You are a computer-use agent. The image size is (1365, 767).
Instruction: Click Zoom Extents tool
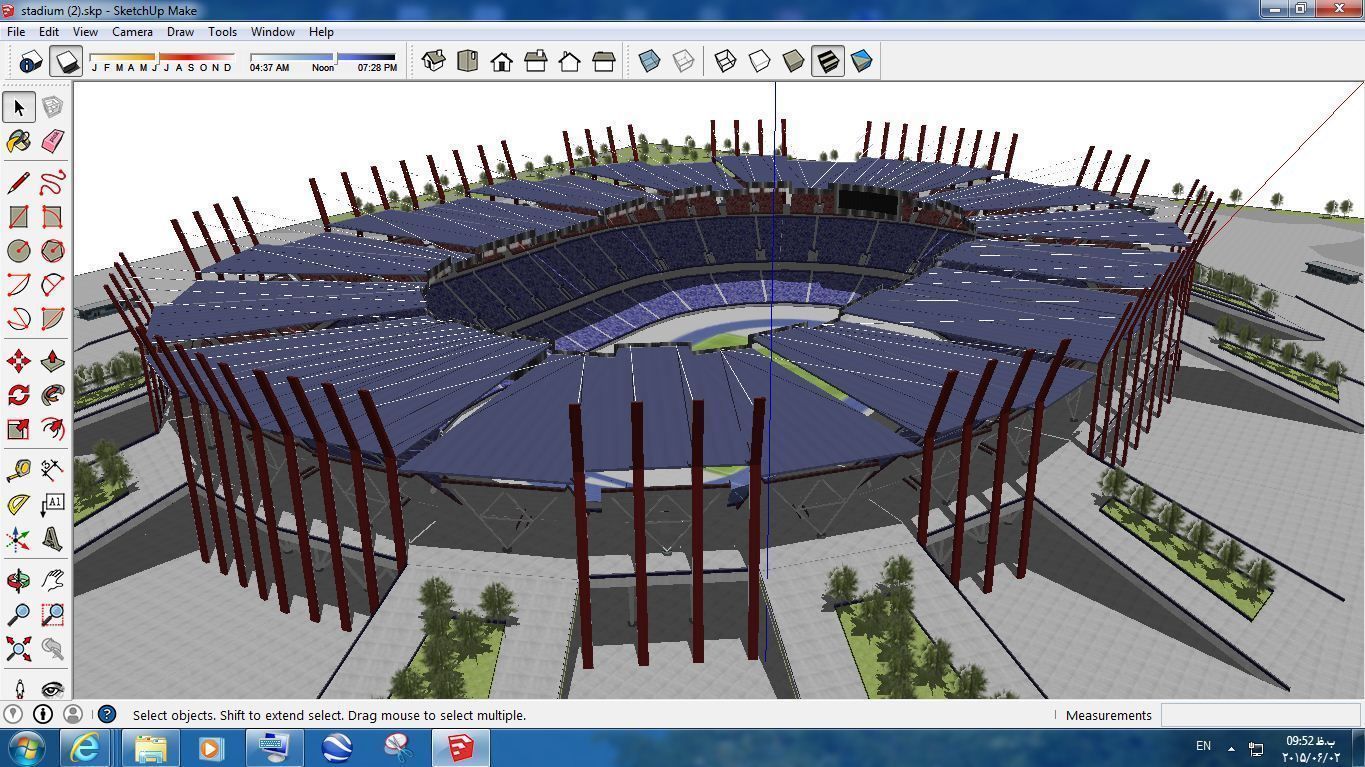tap(18, 649)
